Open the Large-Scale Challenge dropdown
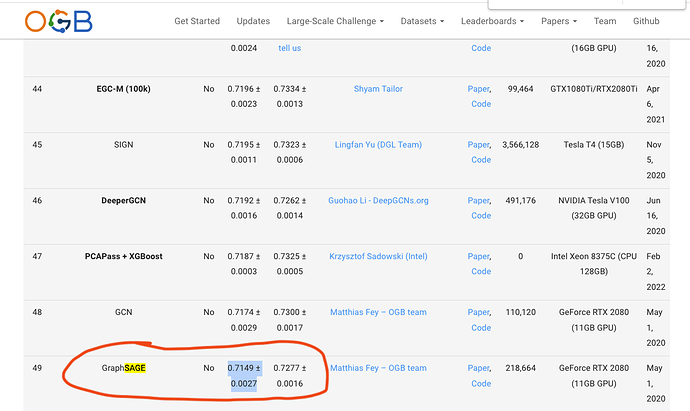Viewport: 690px width, 411px height. pos(335,21)
